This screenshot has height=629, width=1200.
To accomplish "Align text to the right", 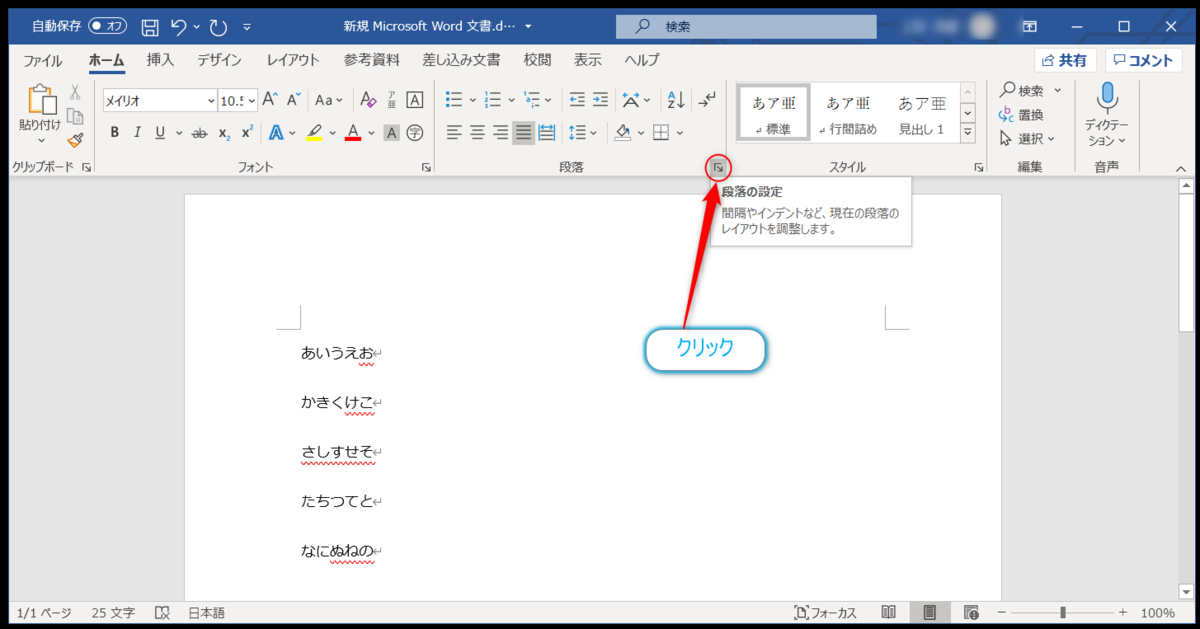I will coord(500,132).
